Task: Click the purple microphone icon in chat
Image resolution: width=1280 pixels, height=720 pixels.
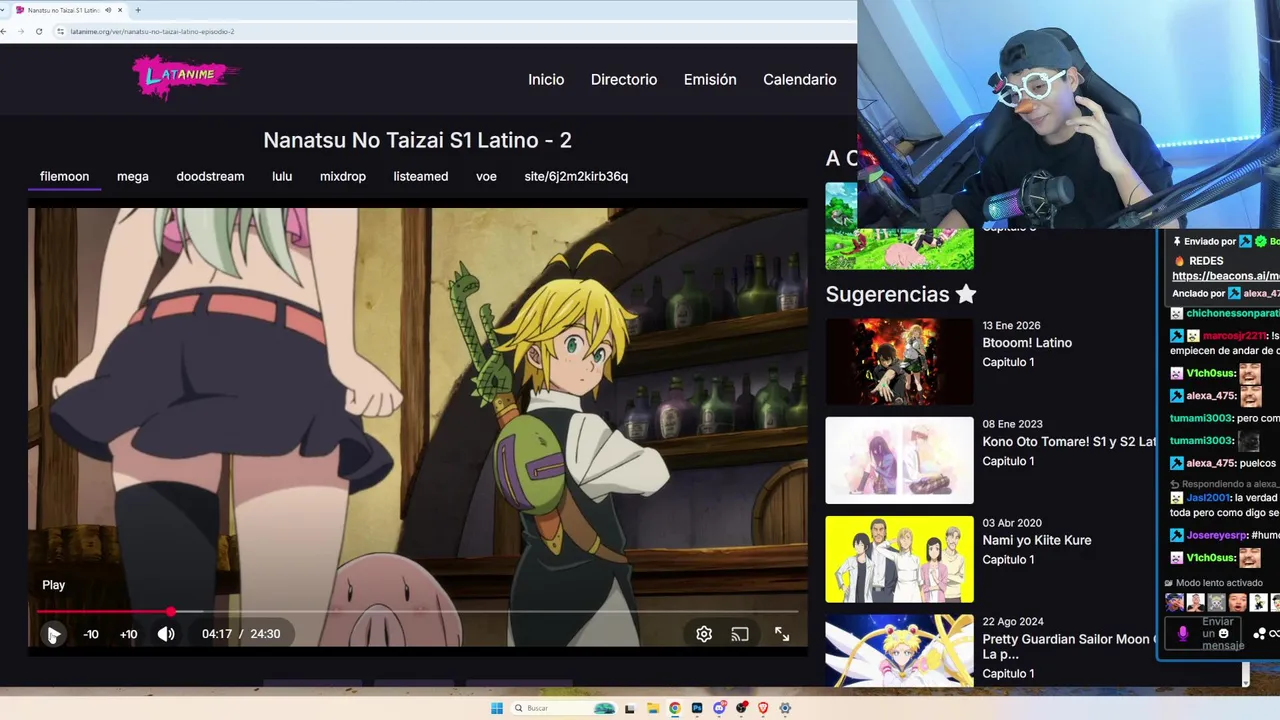Action: tap(1183, 634)
